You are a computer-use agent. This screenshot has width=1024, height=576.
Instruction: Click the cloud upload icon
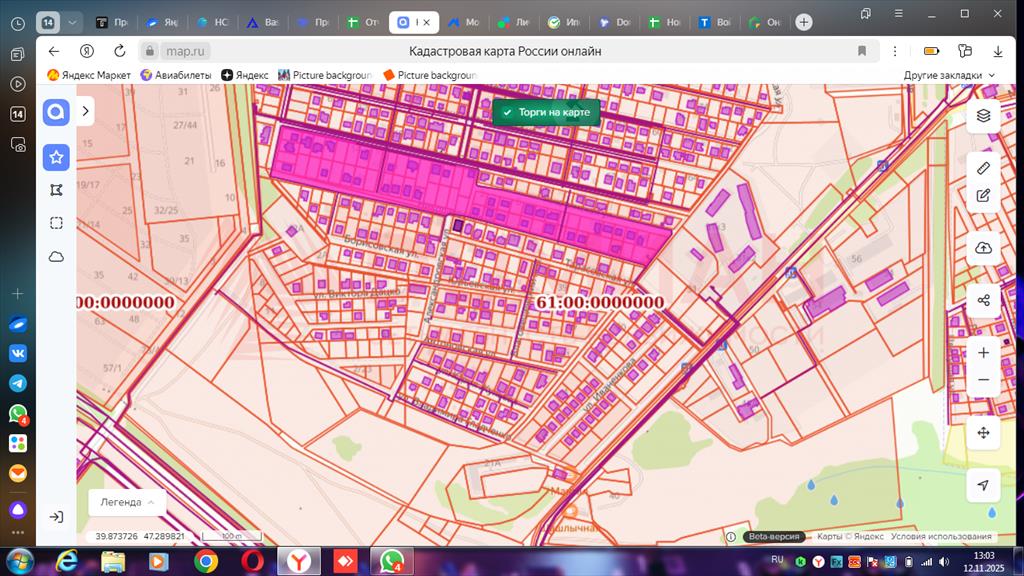tap(983, 248)
